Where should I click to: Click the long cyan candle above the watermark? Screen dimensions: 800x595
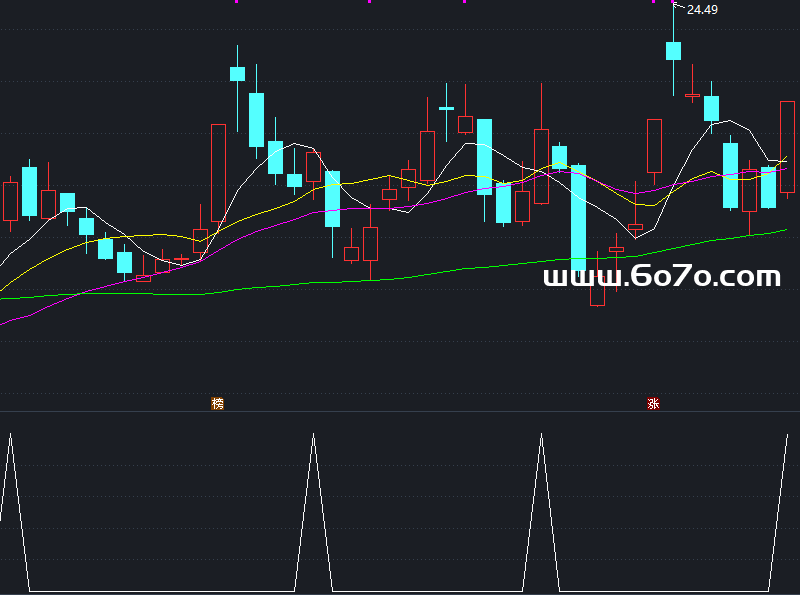point(578,215)
